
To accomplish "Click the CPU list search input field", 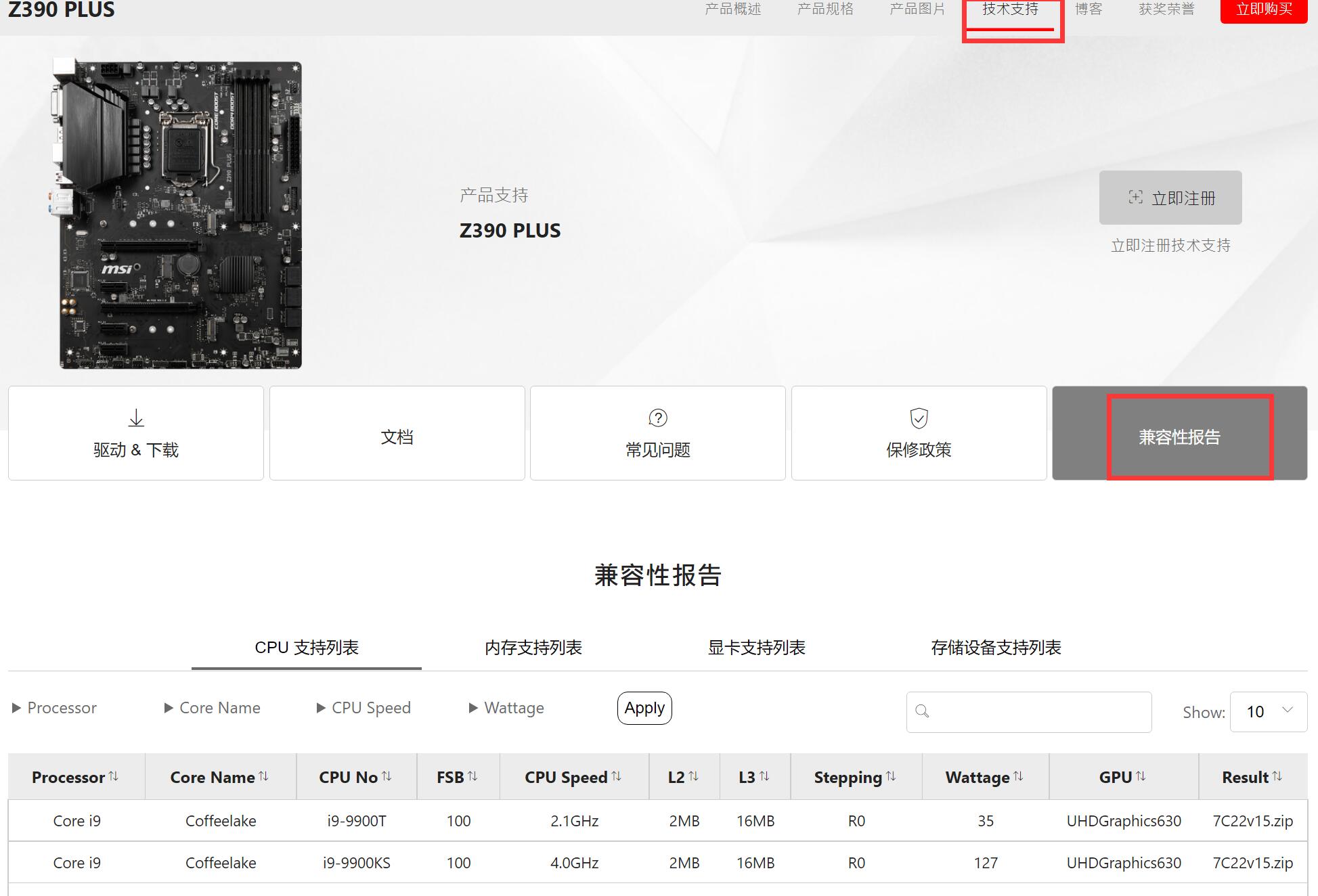I will point(1029,712).
